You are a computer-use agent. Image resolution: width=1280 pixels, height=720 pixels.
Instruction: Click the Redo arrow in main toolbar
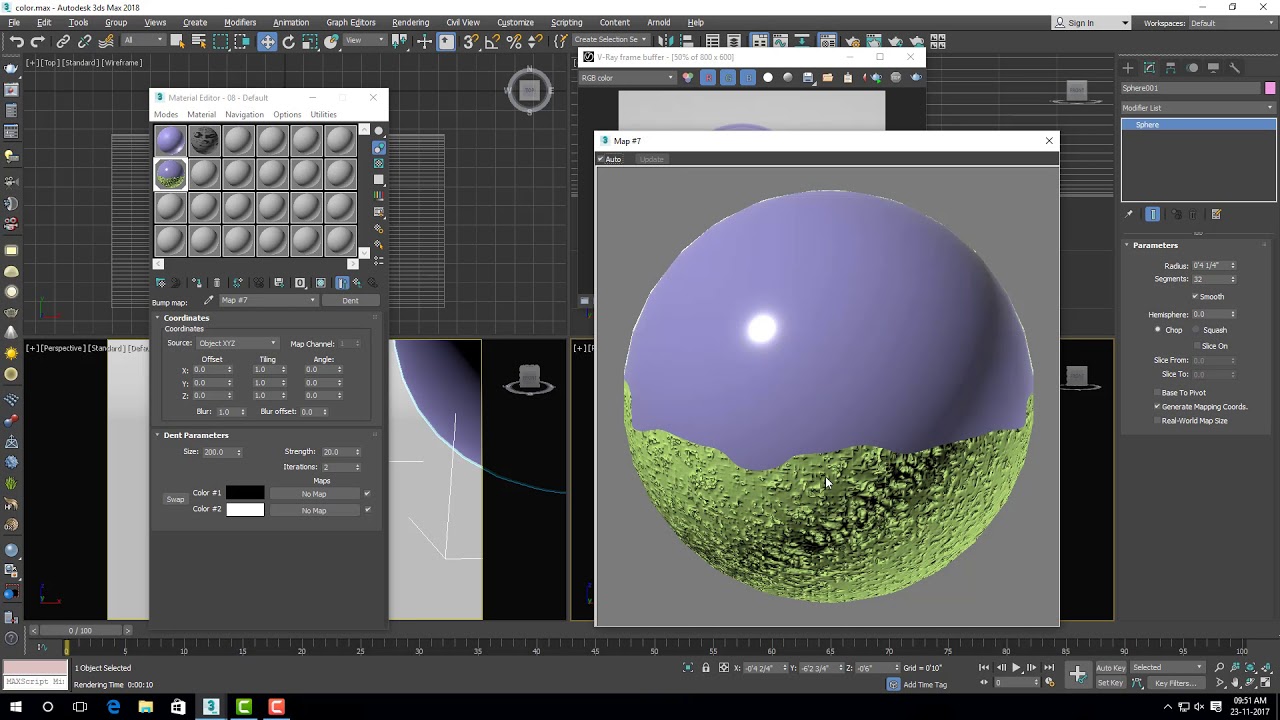coord(37,41)
